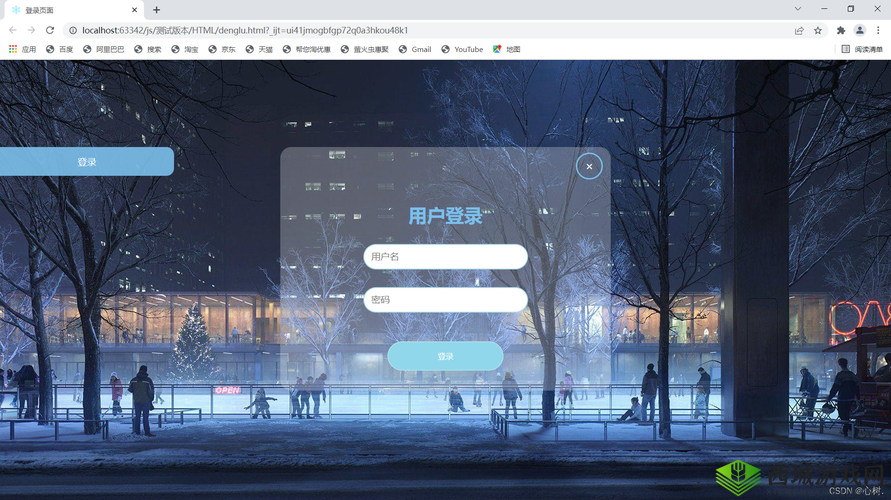Image resolution: width=891 pixels, height=500 pixels.
Task: Open site info icon in address bar
Action: tap(73, 31)
